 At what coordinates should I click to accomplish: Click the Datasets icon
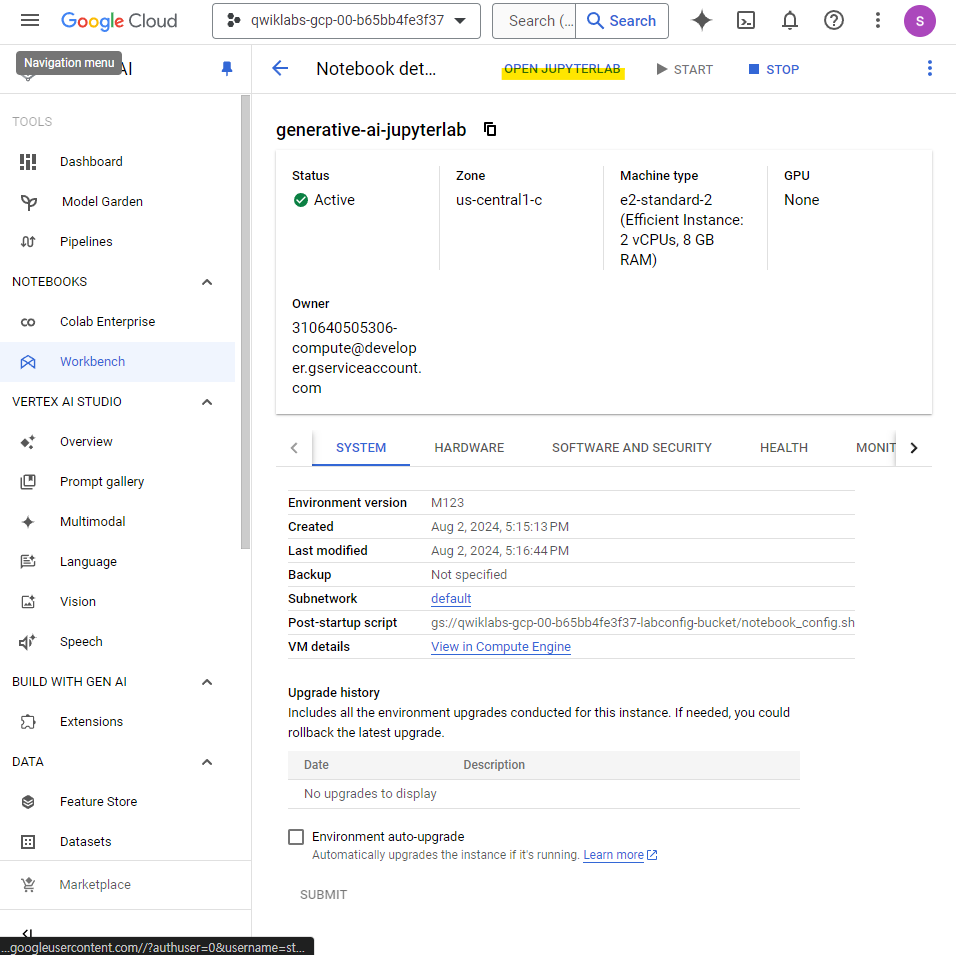[x=28, y=842]
